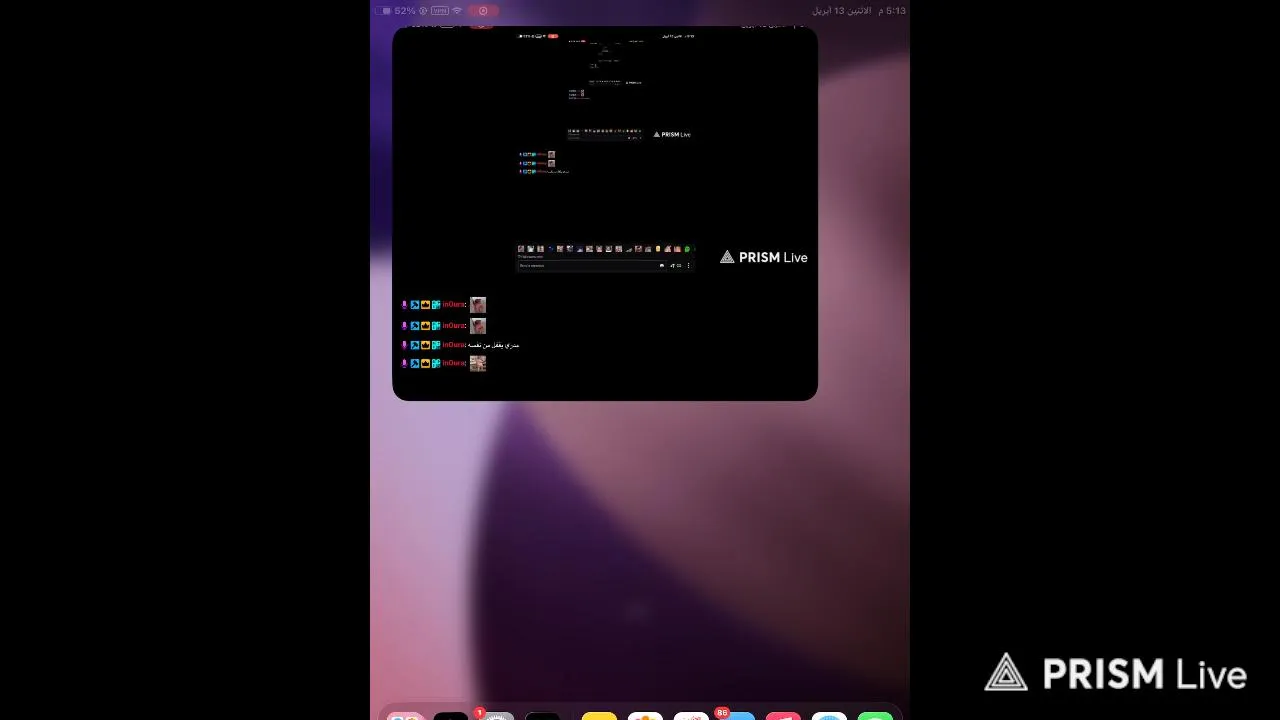Viewport: 1280px width, 720px height.
Task: Click the Arabic chat message from inOurs
Action: (x=494, y=345)
